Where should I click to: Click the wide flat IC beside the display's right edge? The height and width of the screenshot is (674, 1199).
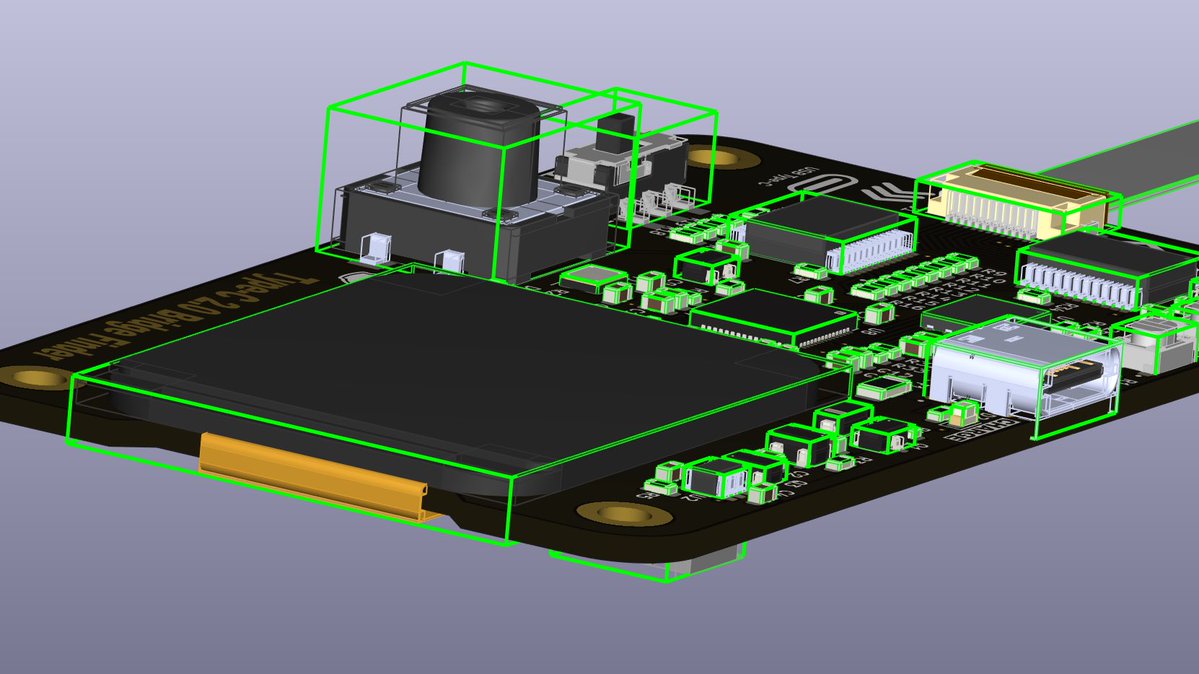click(x=776, y=317)
